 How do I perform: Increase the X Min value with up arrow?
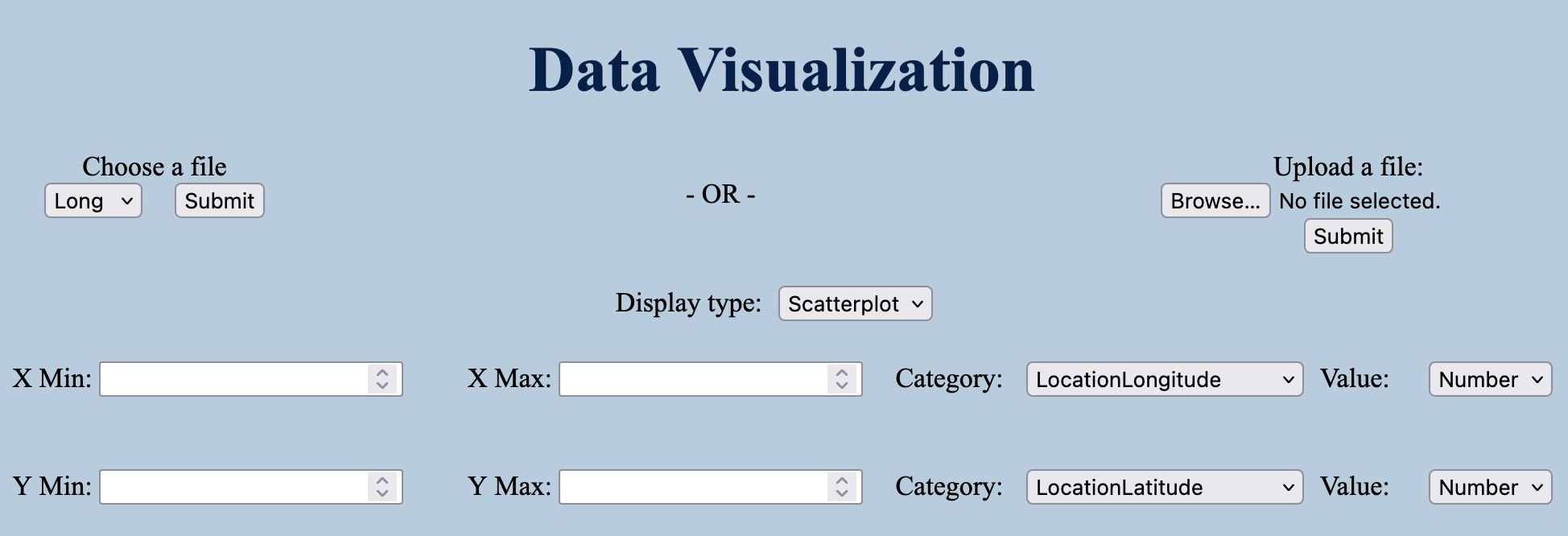pyautogui.click(x=382, y=373)
